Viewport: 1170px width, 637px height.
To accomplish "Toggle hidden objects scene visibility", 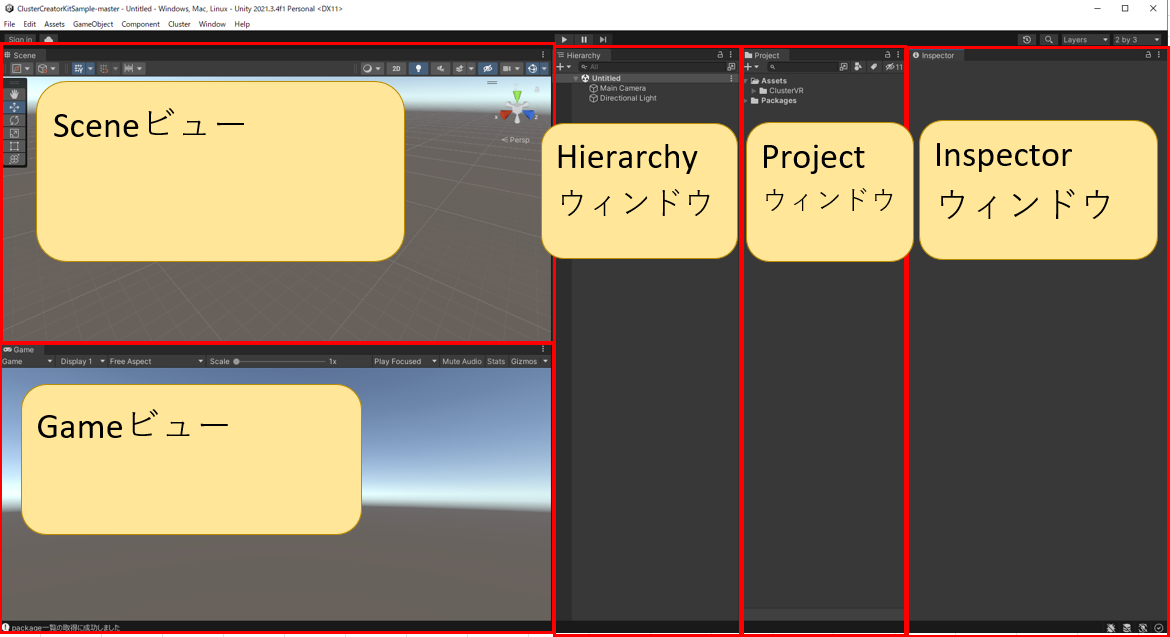I will click(487, 69).
